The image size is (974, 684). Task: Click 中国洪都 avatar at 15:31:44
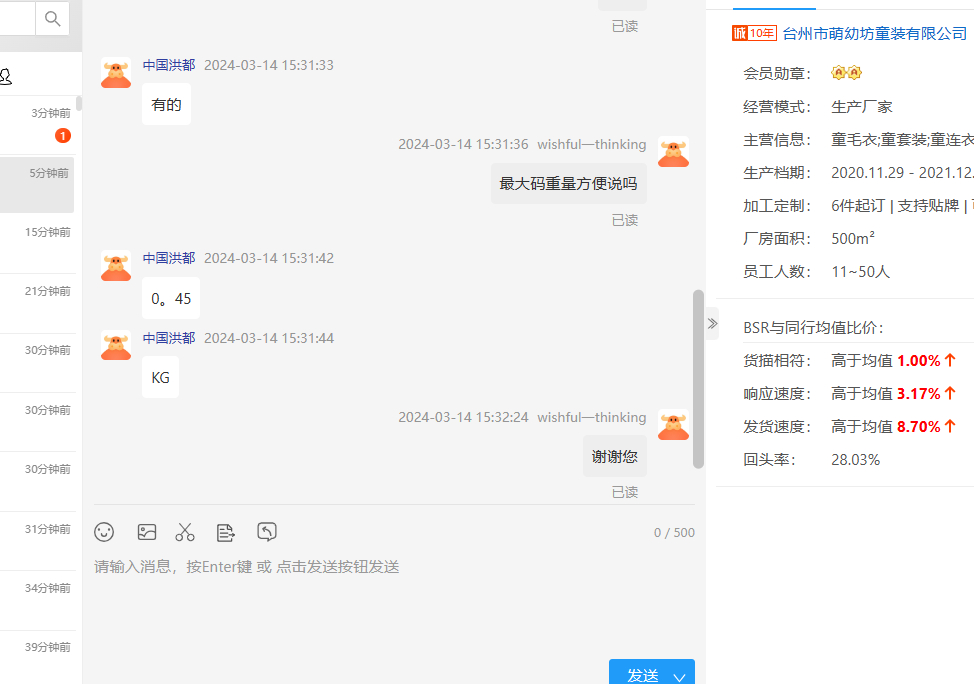click(116, 345)
